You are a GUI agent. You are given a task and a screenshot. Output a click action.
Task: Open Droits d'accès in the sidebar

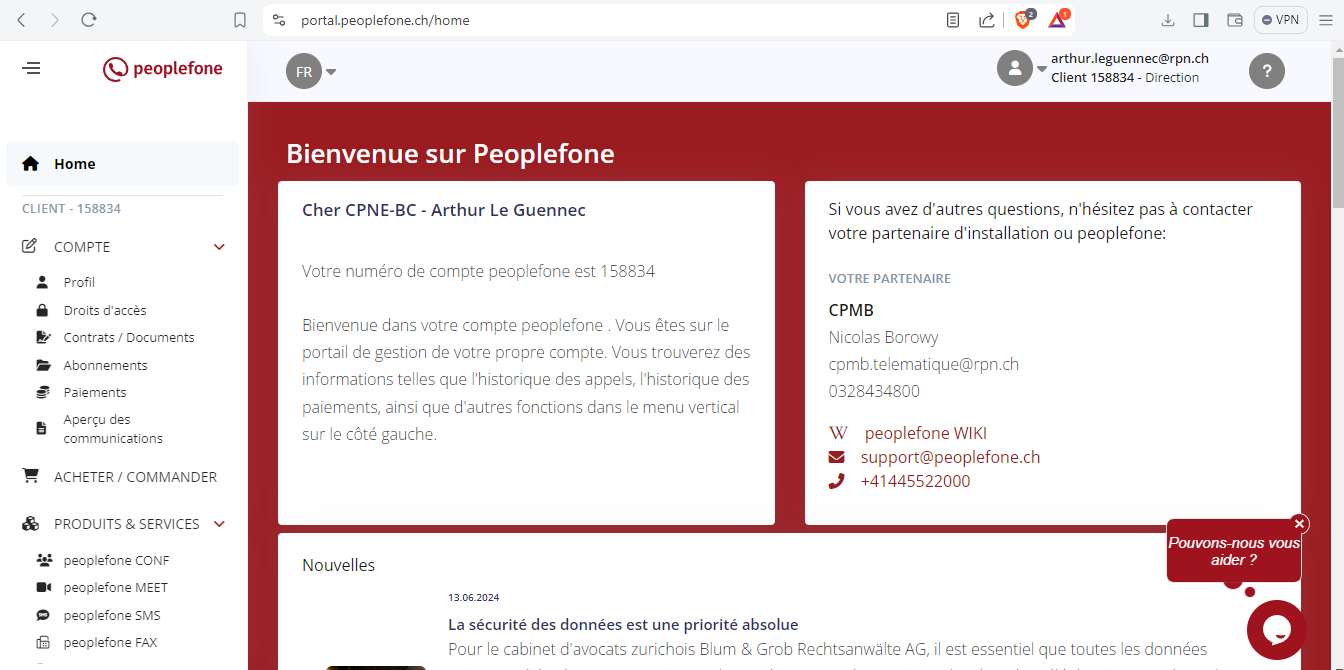[105, 310]
